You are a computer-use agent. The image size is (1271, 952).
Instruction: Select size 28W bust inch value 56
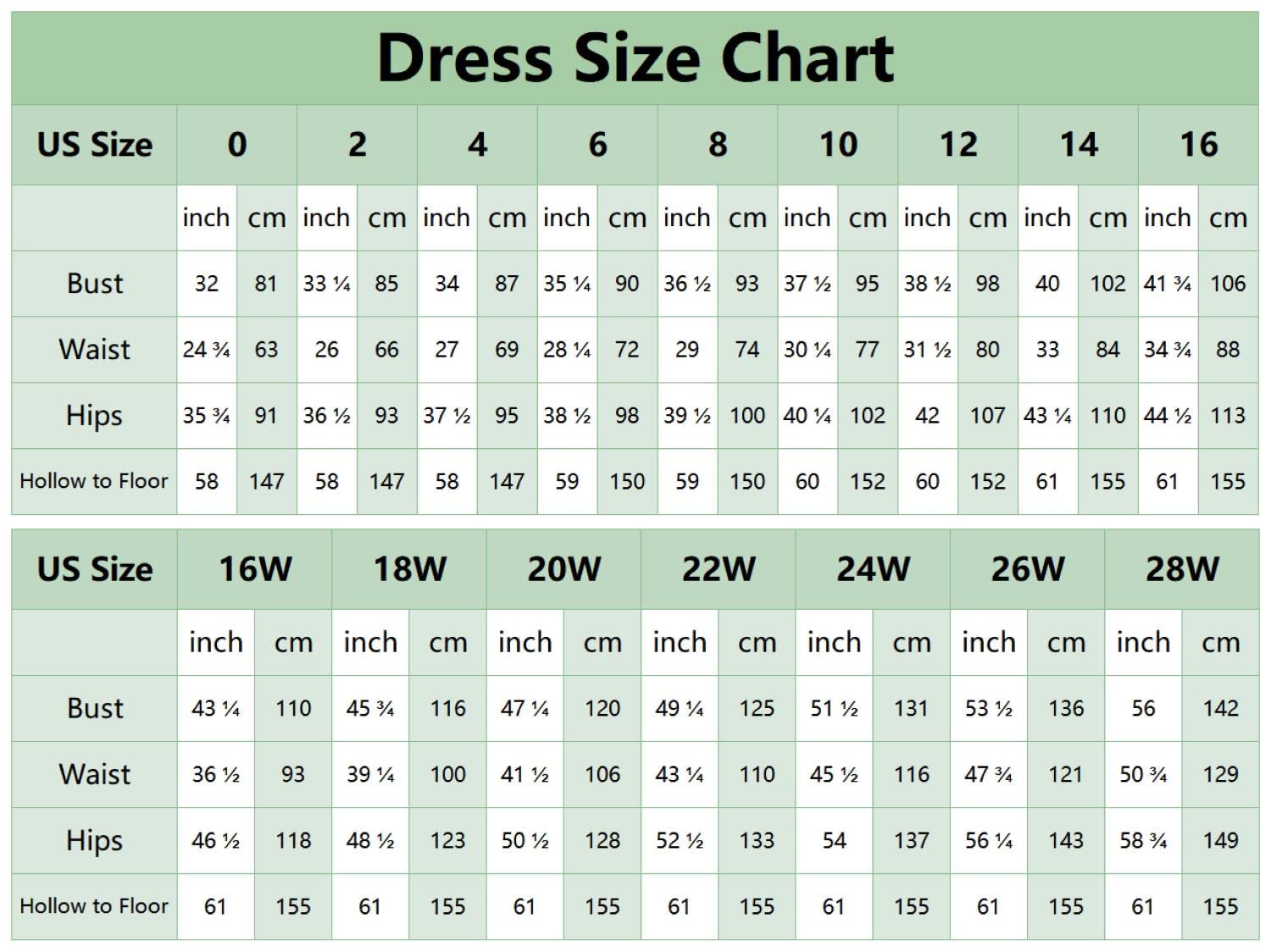1143,708
